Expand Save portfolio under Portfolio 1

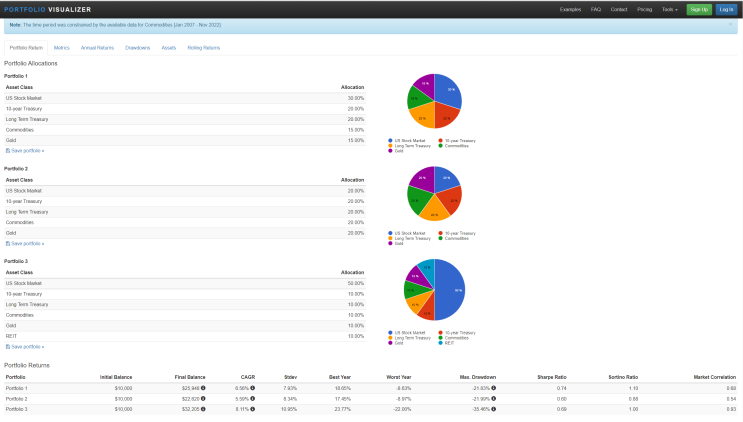coord(25,151)
